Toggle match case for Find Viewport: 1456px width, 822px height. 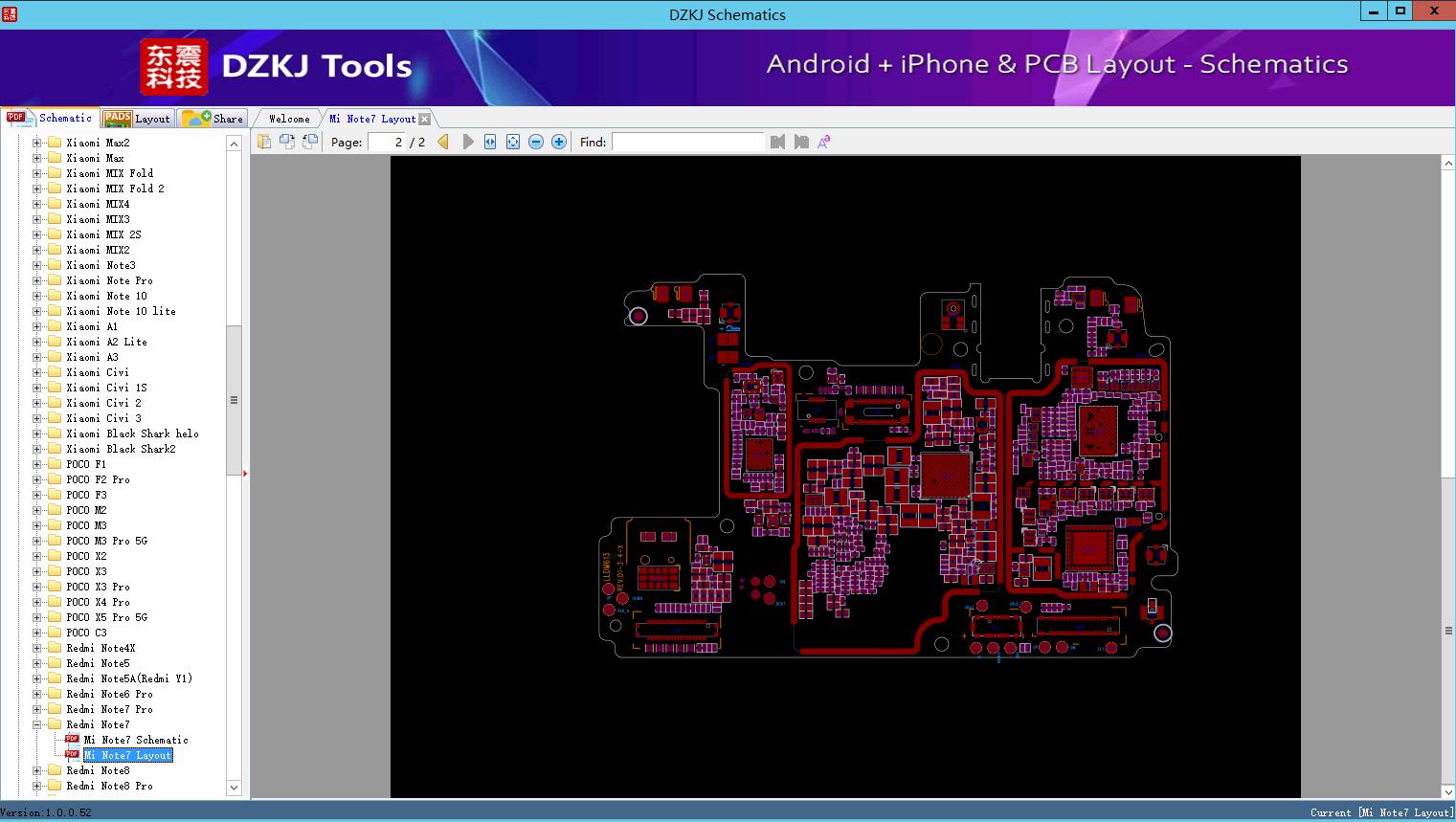coord(823,142)
